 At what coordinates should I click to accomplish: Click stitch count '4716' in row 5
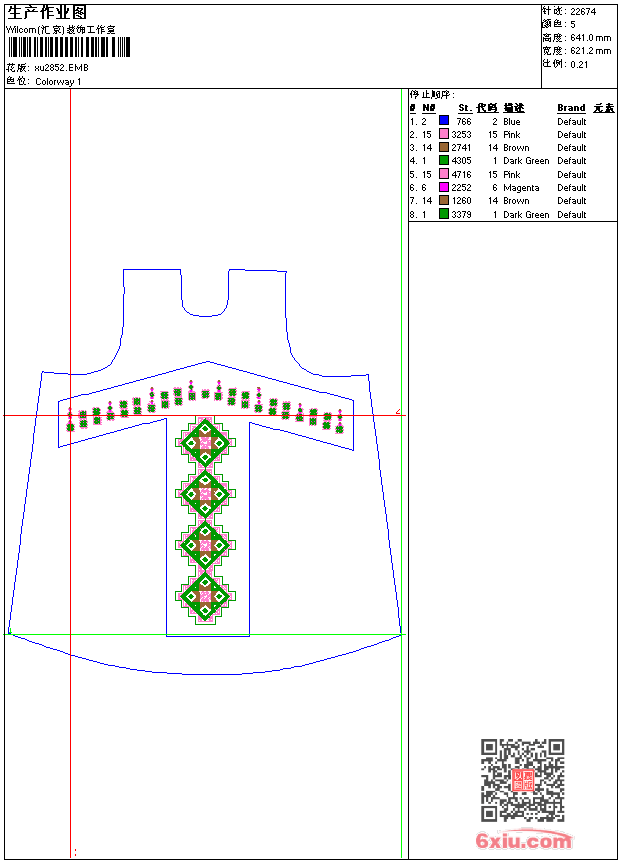tap(461, 174)
